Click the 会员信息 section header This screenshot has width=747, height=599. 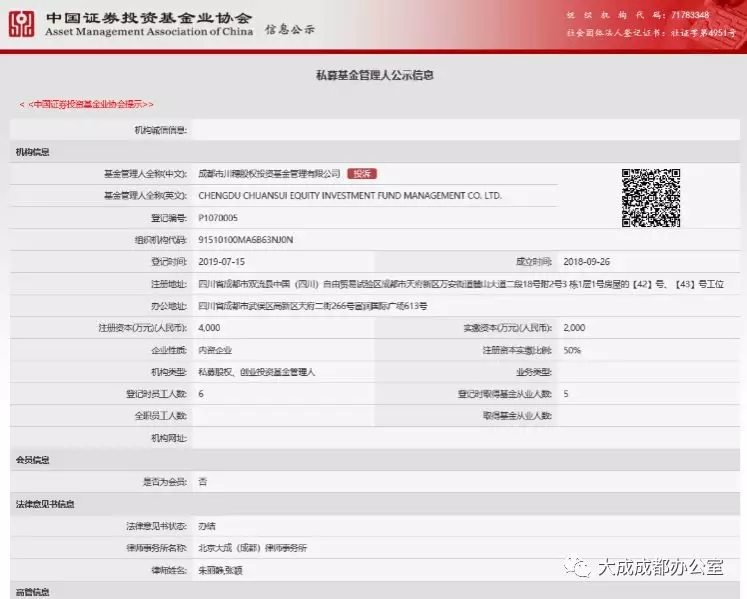(32, 460)
